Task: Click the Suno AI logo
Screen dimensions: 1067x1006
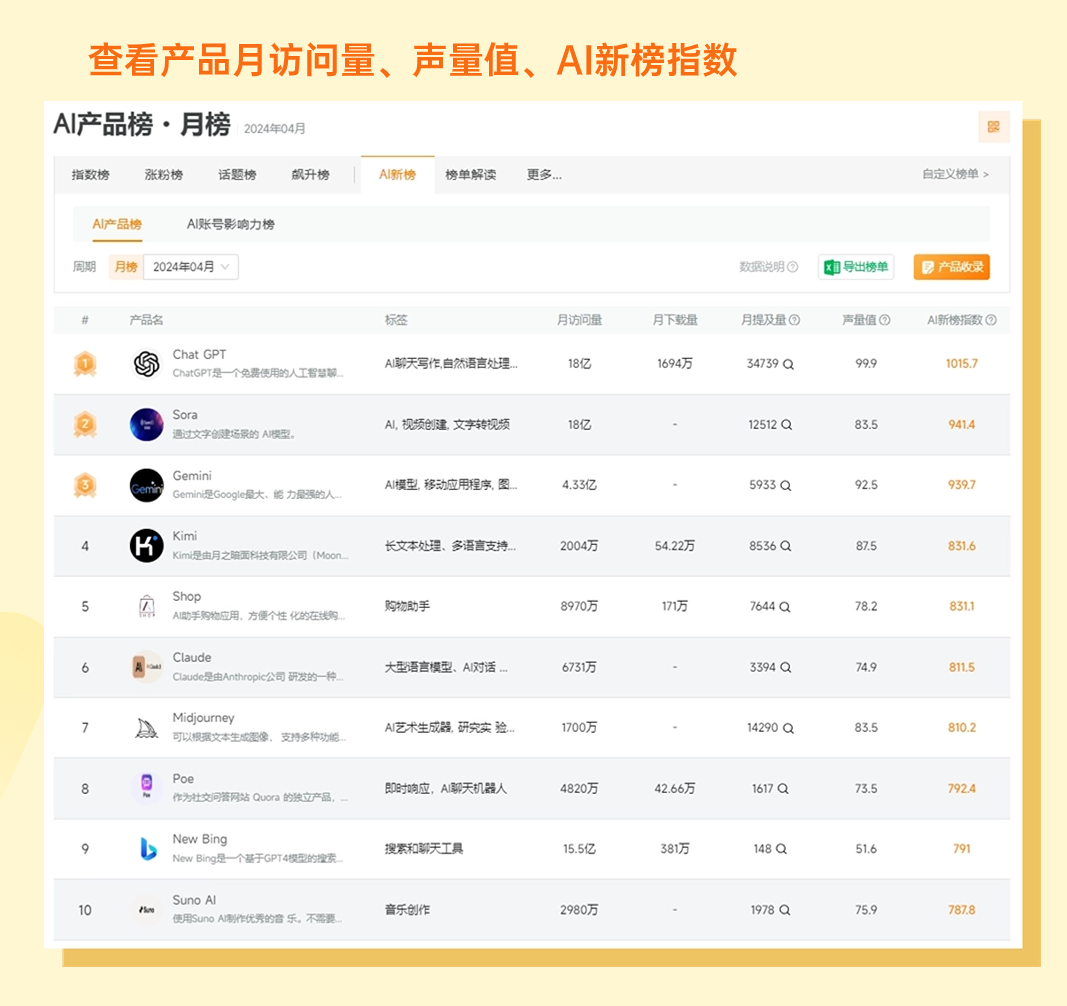Action: coord(146,909)
